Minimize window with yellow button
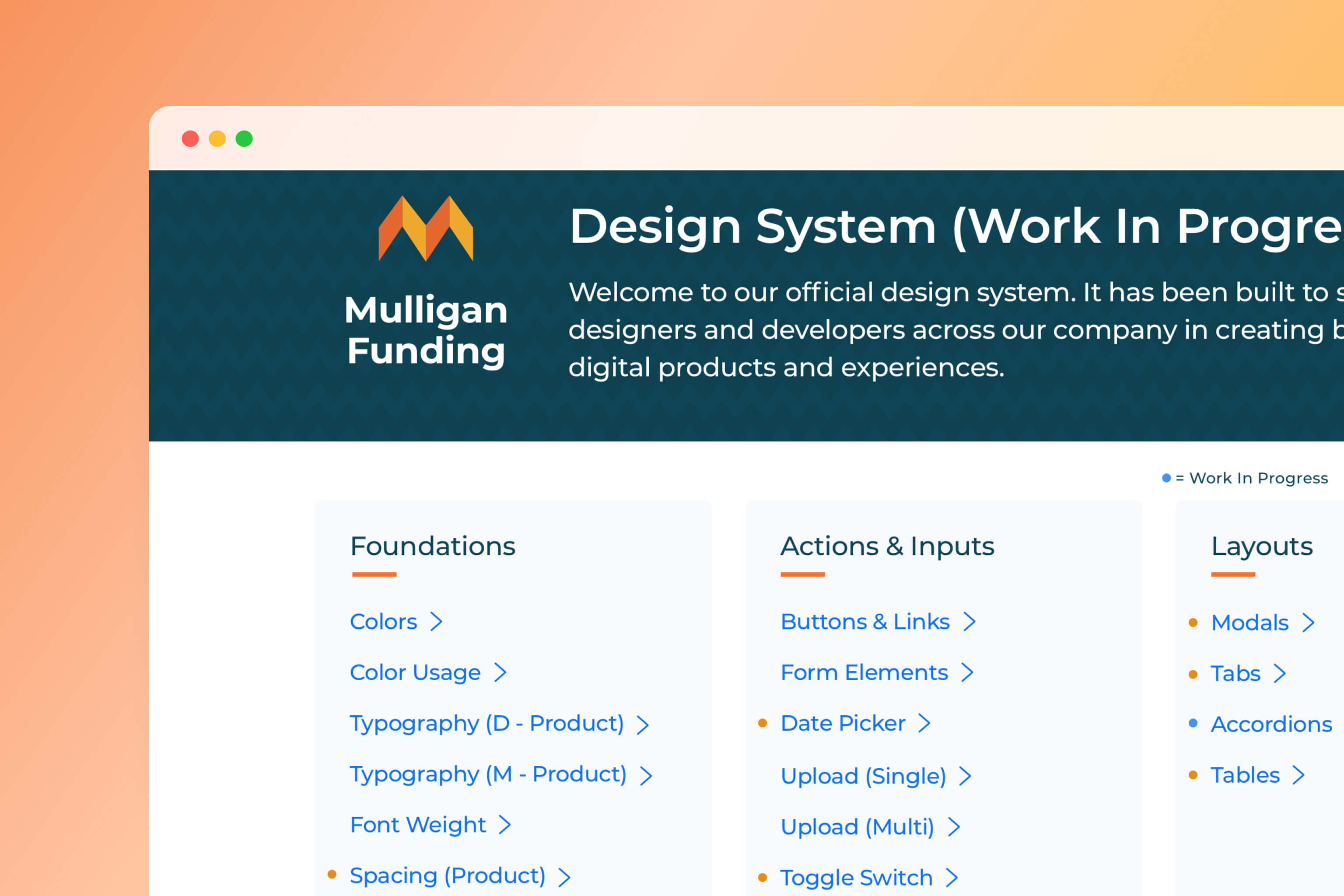 [217, 139]
